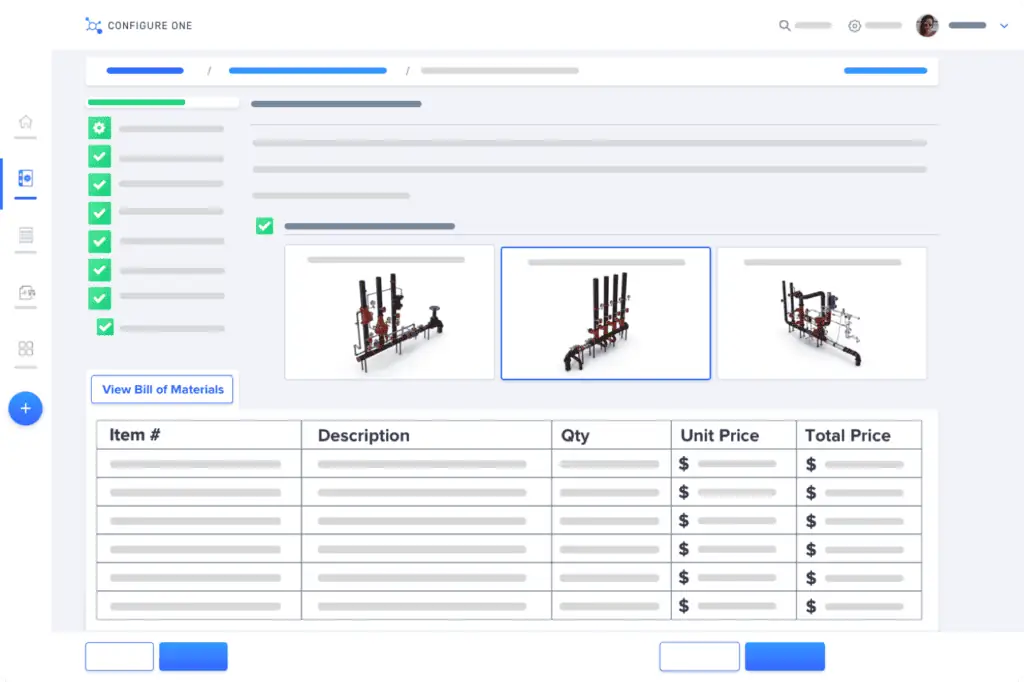Click the dark blue first breadcrumb link
The image size is (1024, 682).
[x=145, y=71]
